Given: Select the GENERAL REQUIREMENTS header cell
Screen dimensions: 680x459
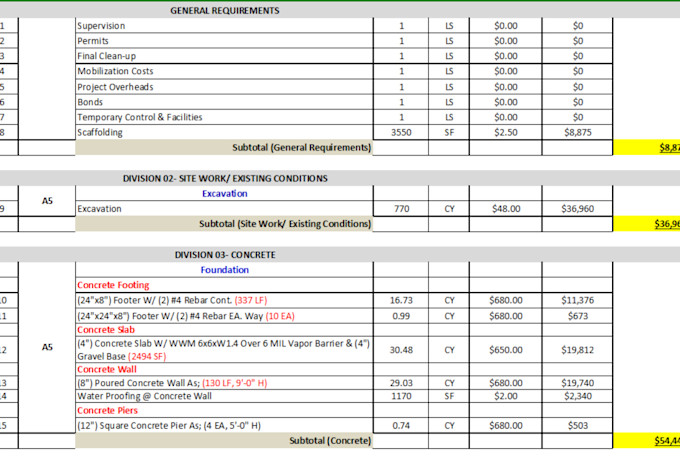Looking at the screenshot, I should pyautogui.click(x=225, y=10).
